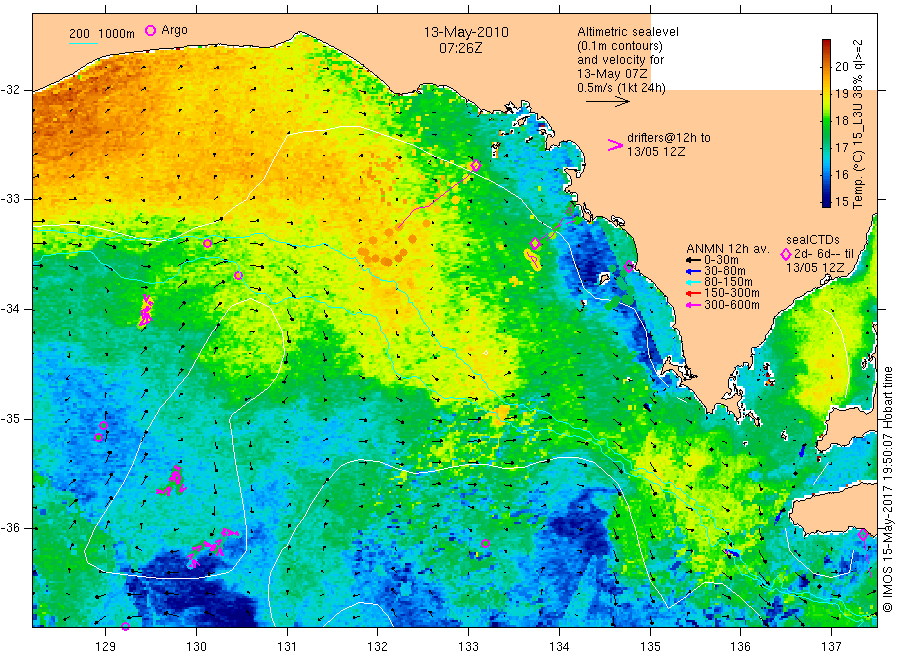The height and width of the screenshot is (660, 900).
Task: Click the drifter track cluster near 129.8°E, 35.5°S
Action: tap(173, 481)
